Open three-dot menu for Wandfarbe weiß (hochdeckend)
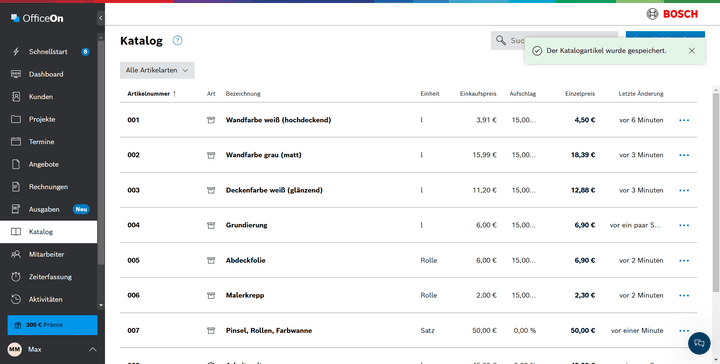 [684, 120]
